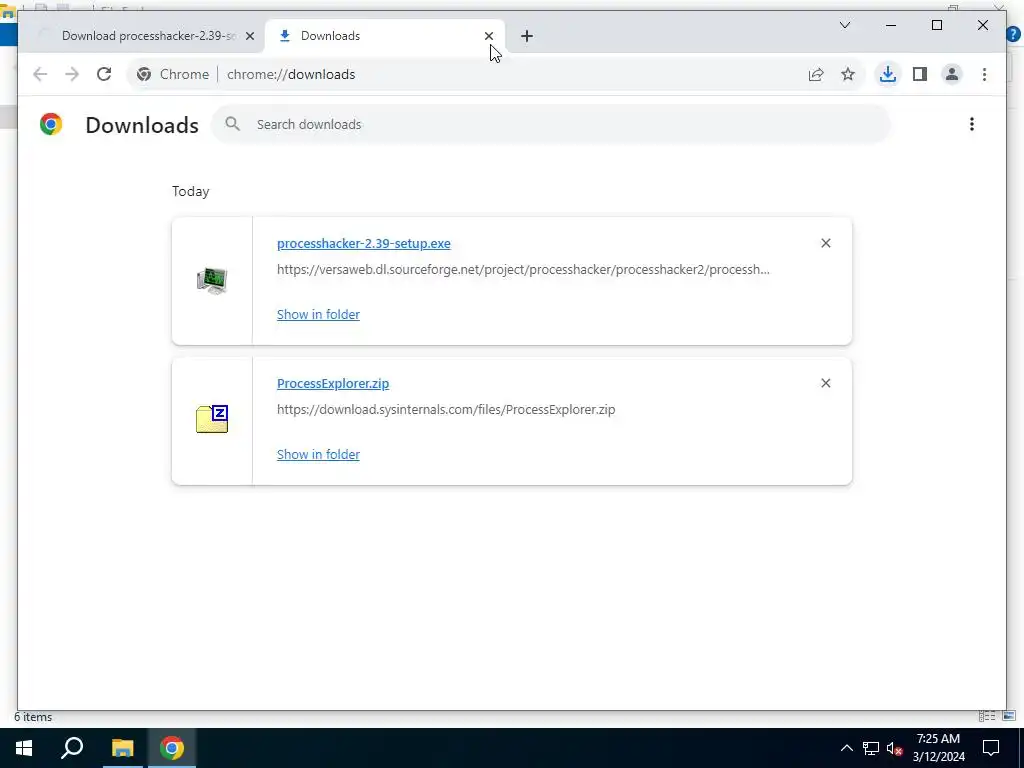Show ProcessExplorer.zip in folder

coord(318,454)
